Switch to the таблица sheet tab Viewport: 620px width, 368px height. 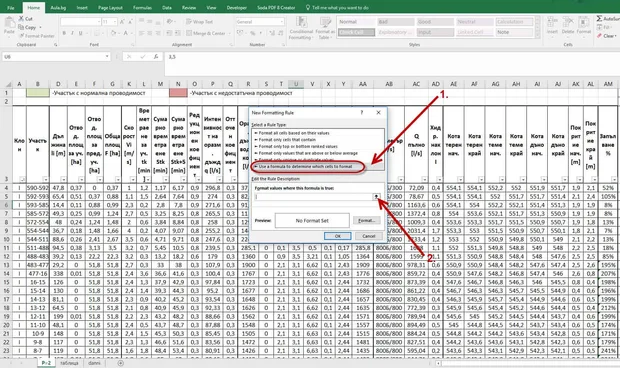pyautogui.click(x=69, y=363)
